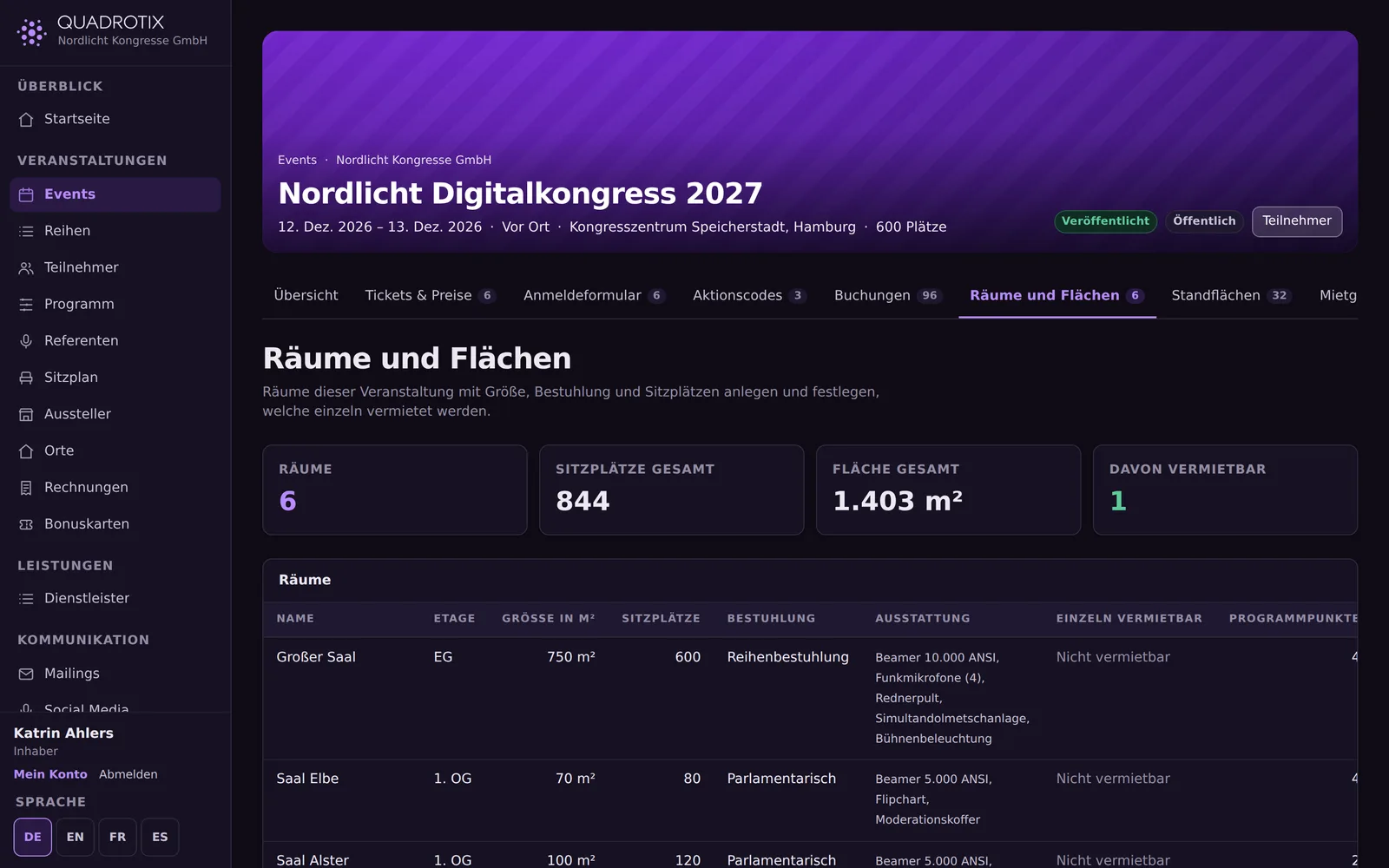Screen dimensions: 1389x868
Task: Click the Events calendar icon
Action: (x=26, y=194)
